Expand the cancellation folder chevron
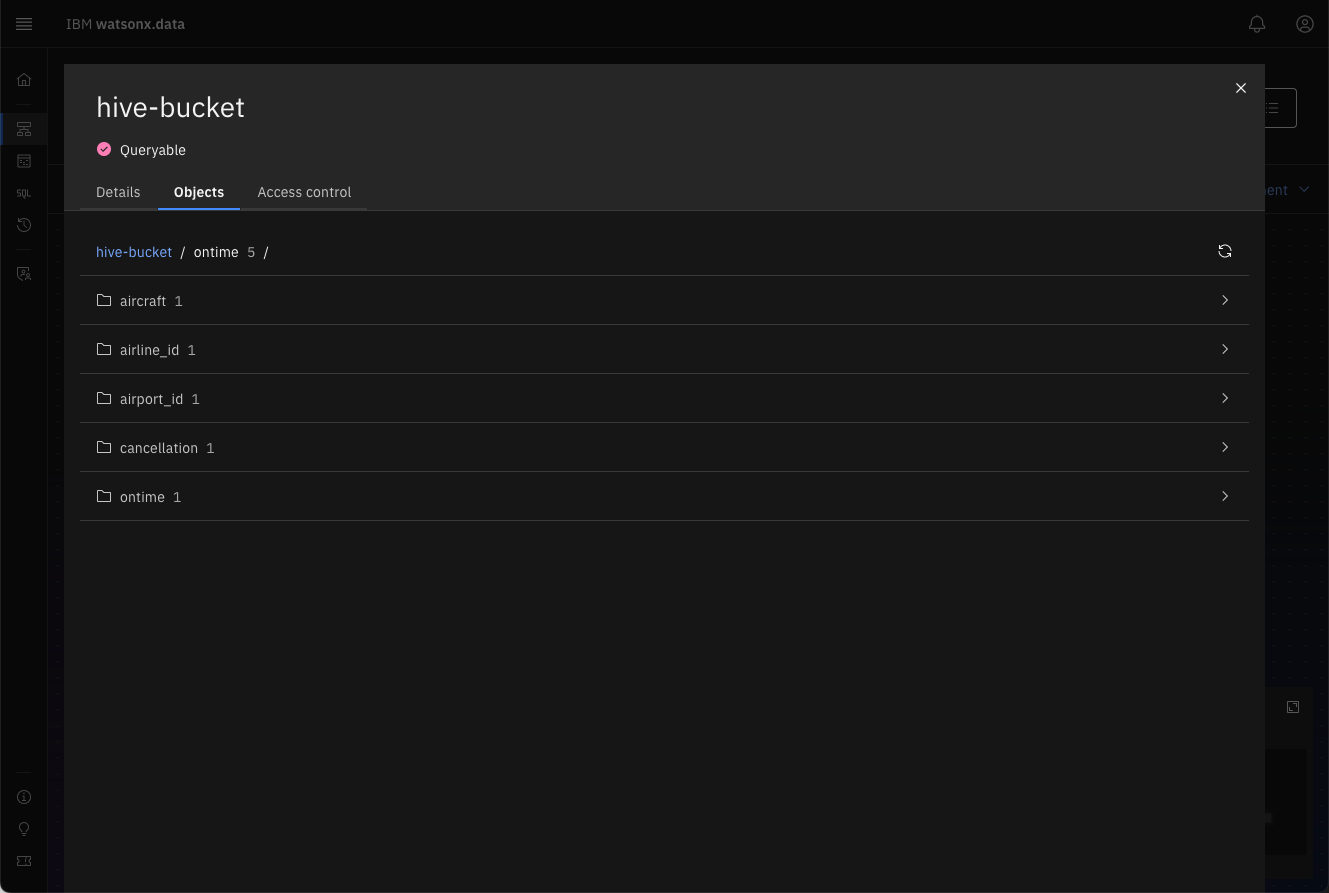Screen dimensions: 1329x893 point(1225,447)
